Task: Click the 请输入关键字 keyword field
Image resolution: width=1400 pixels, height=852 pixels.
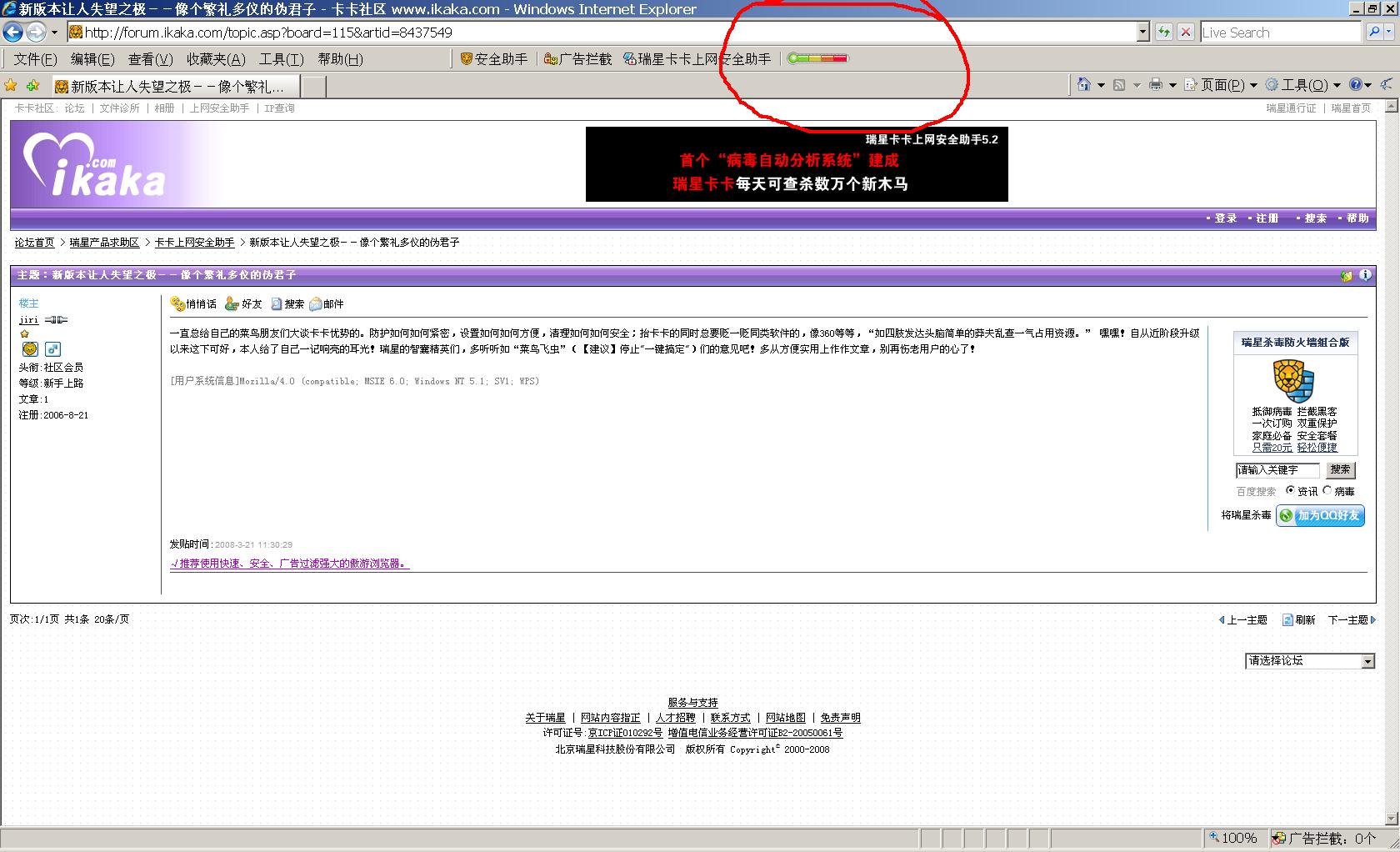Action: click(1277, 470)
